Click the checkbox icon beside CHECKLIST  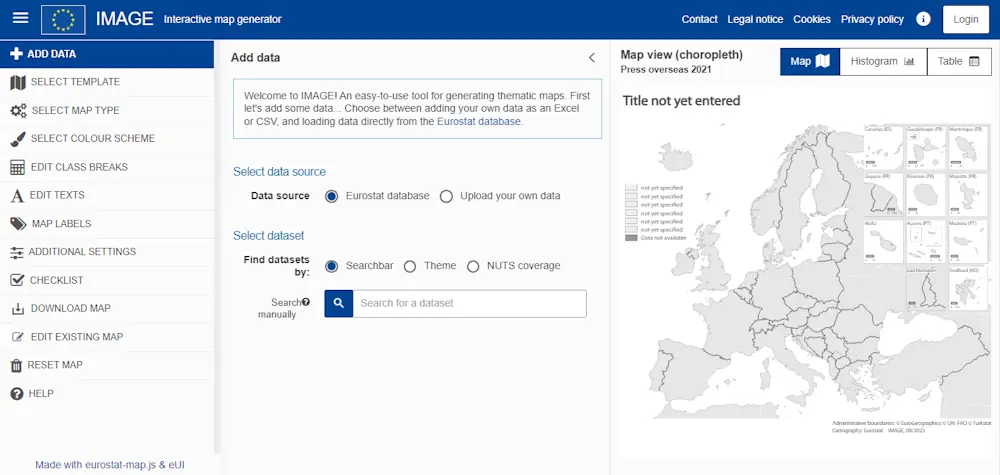[17, 280]
